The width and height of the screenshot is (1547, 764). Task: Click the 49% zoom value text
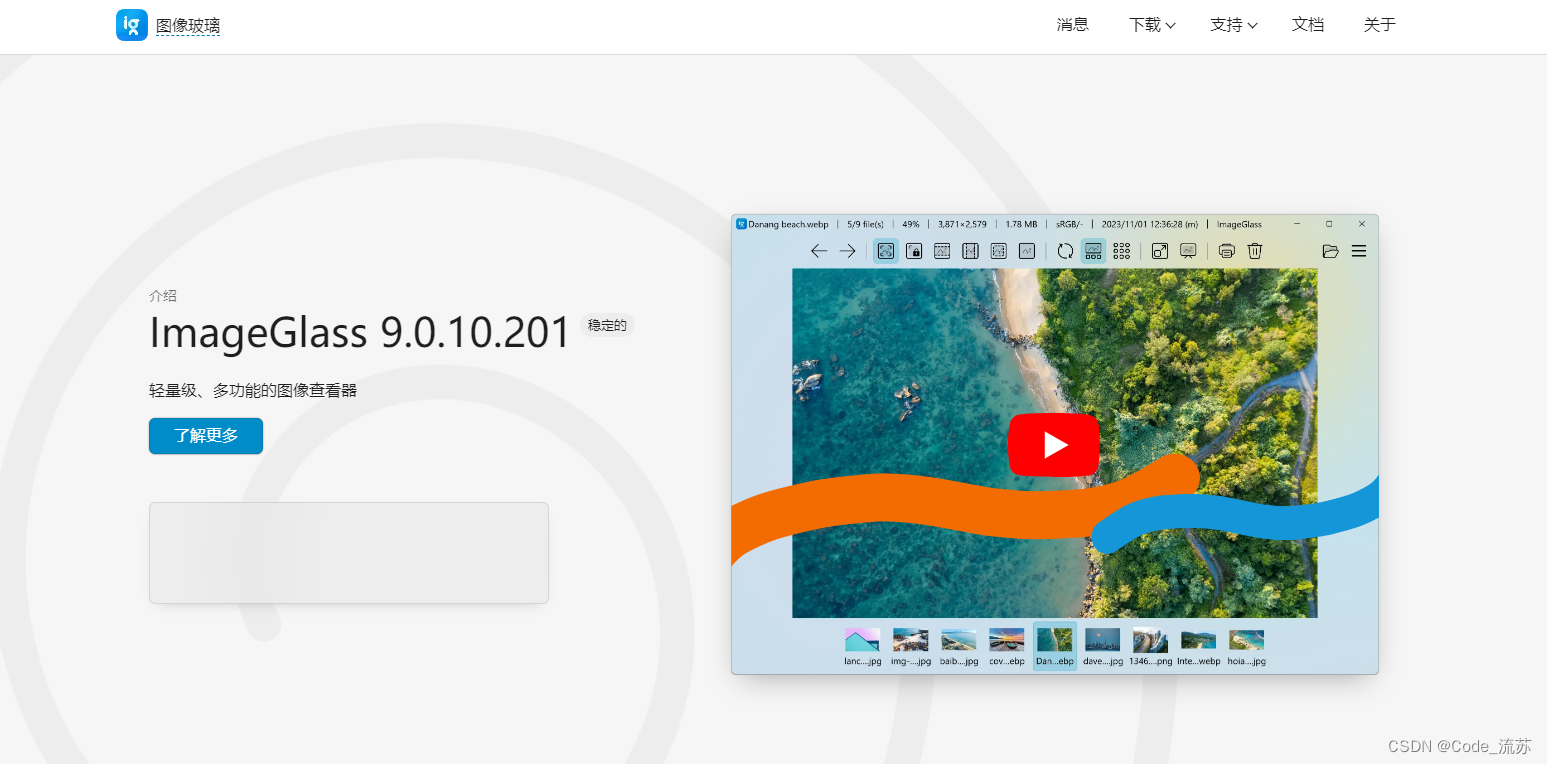[x=911, y=224]
